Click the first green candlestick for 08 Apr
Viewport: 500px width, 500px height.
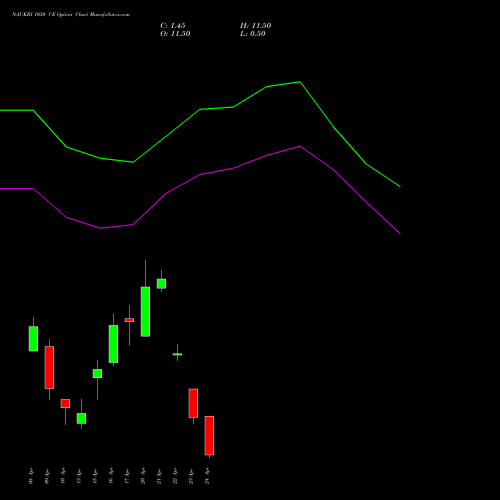coord(33,338)
